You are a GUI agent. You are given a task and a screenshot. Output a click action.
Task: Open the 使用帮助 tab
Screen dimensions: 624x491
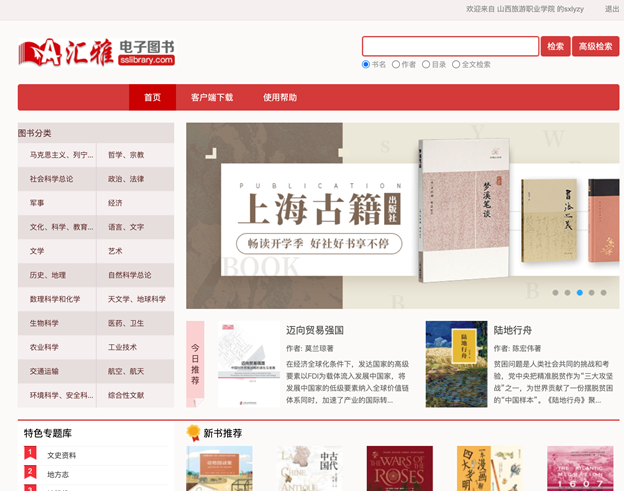coord(280,97)
